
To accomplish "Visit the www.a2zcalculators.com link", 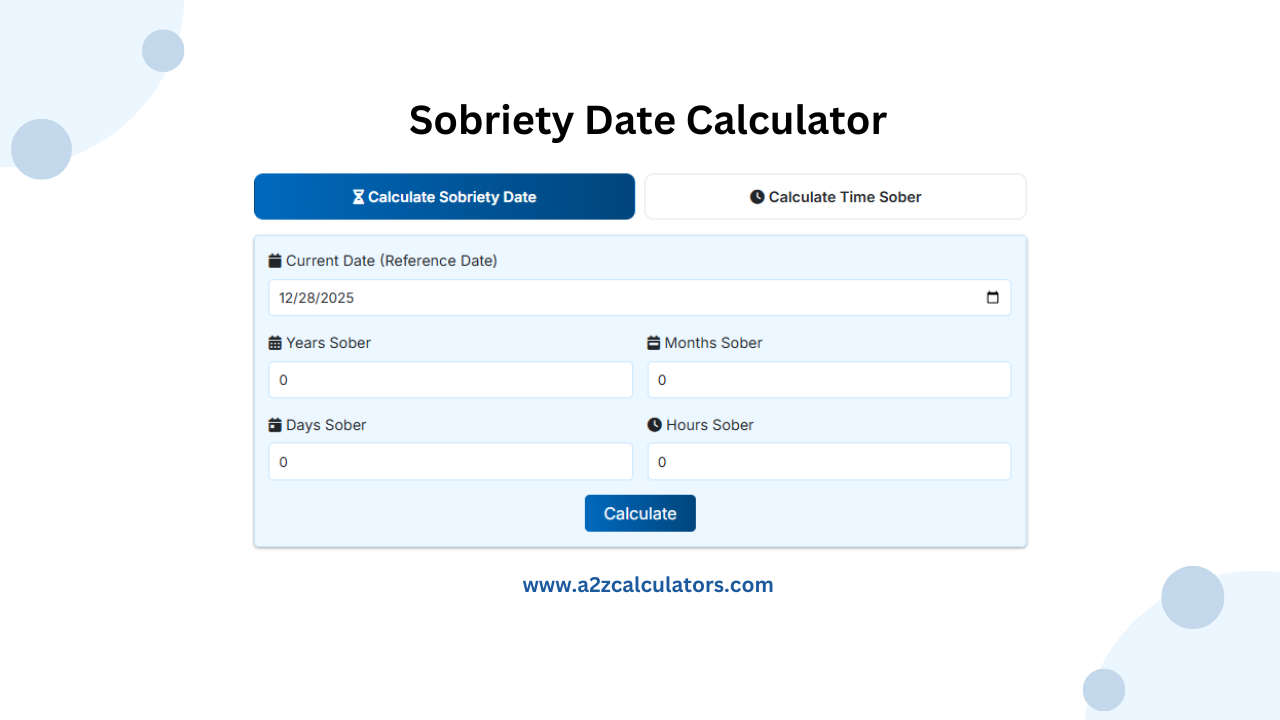I will (648, 584).
